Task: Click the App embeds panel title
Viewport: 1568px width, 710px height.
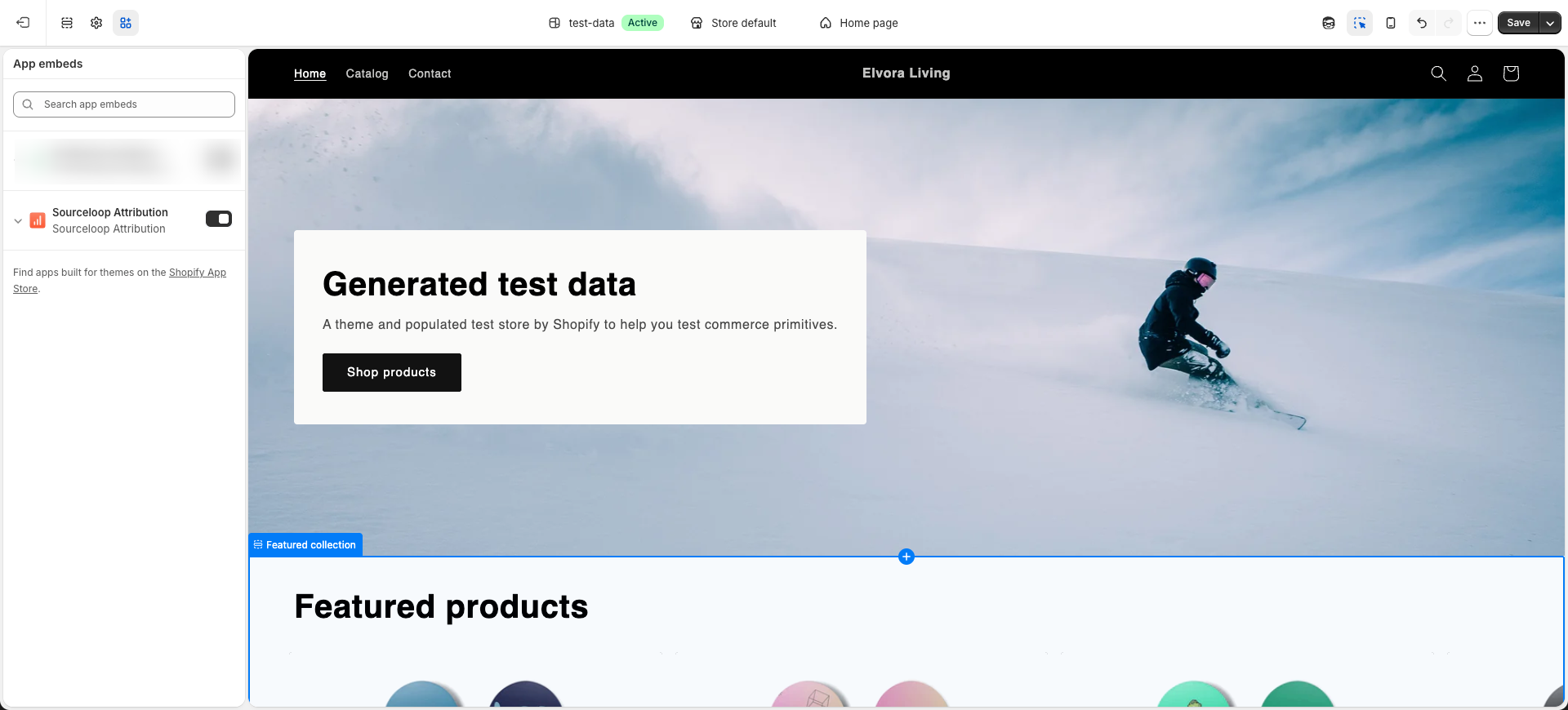Action: click(x=48, y=64)
